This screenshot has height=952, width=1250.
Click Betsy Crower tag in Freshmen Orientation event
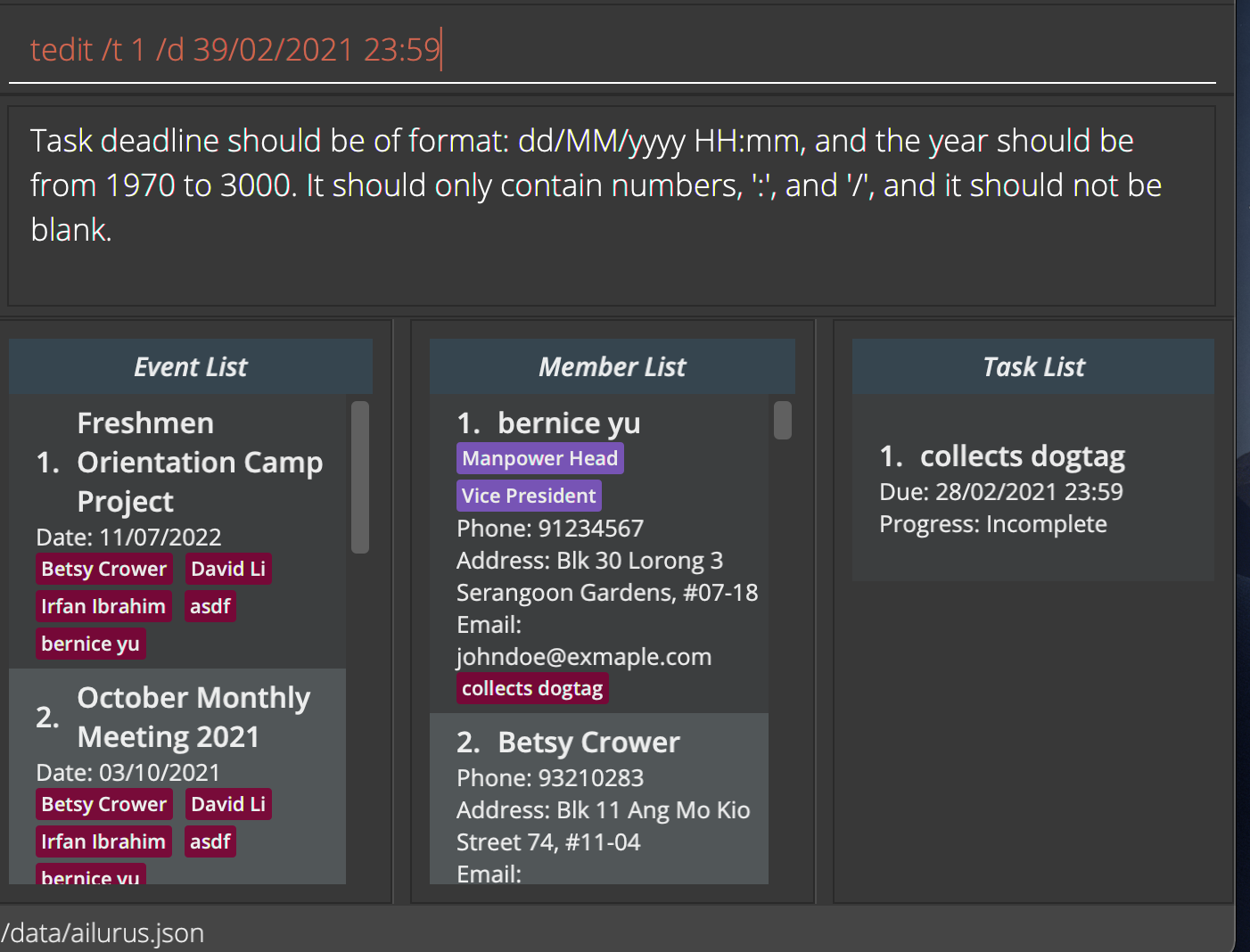(x=104, y=569)
